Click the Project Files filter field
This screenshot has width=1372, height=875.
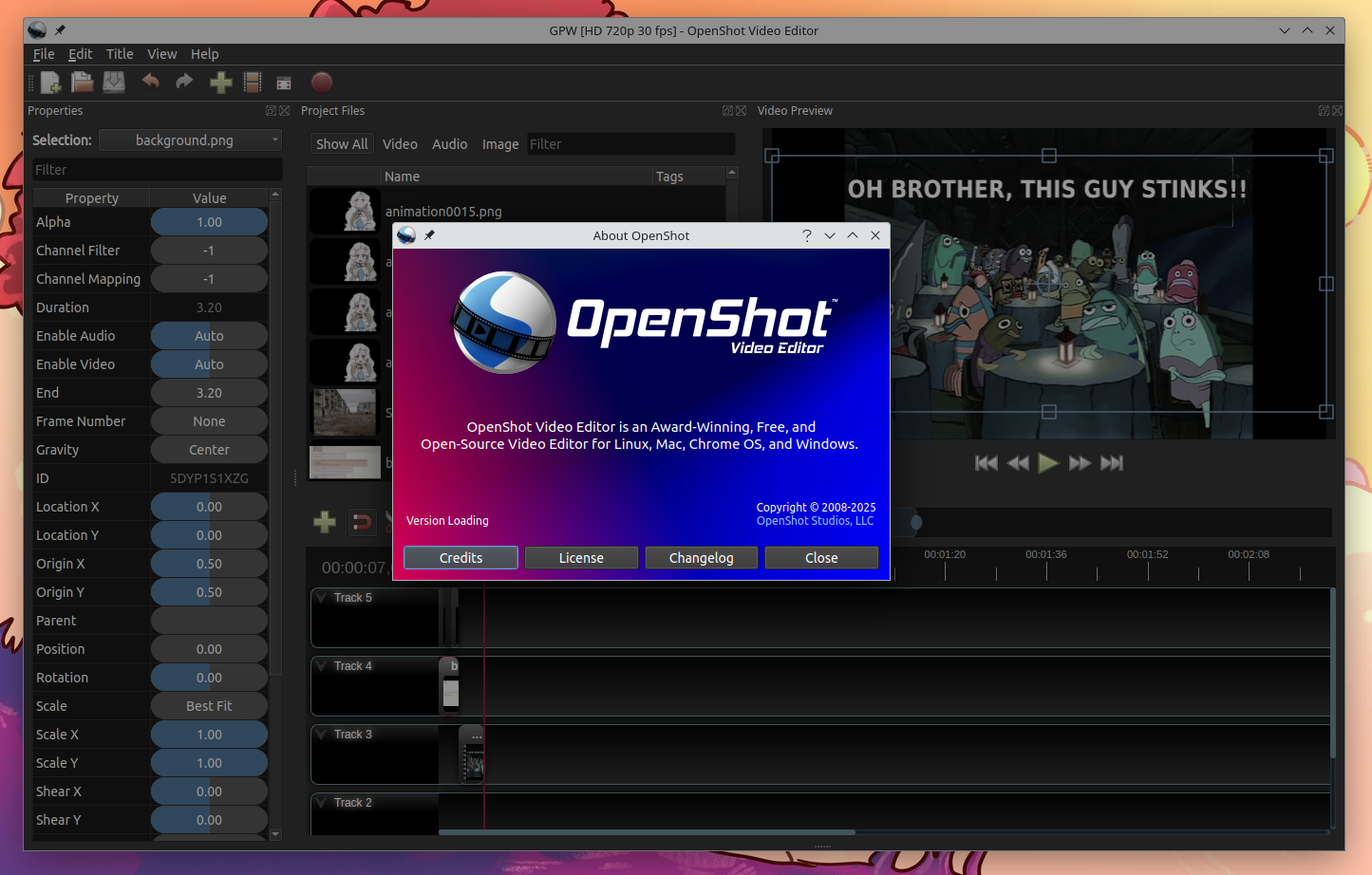tap(630, 144)
